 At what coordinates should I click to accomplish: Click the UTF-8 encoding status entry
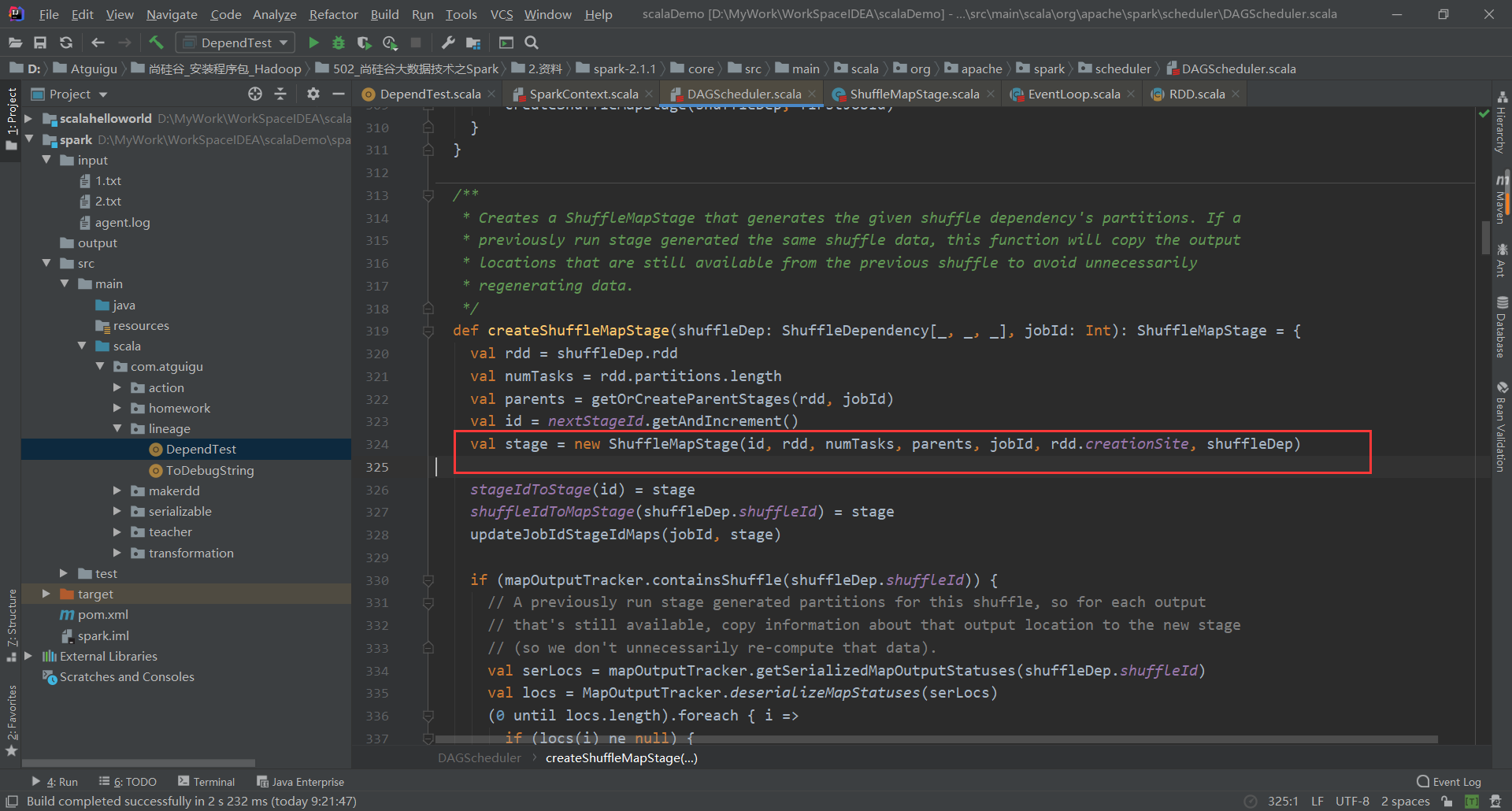pyautogui.click(x=1352, y=801)
